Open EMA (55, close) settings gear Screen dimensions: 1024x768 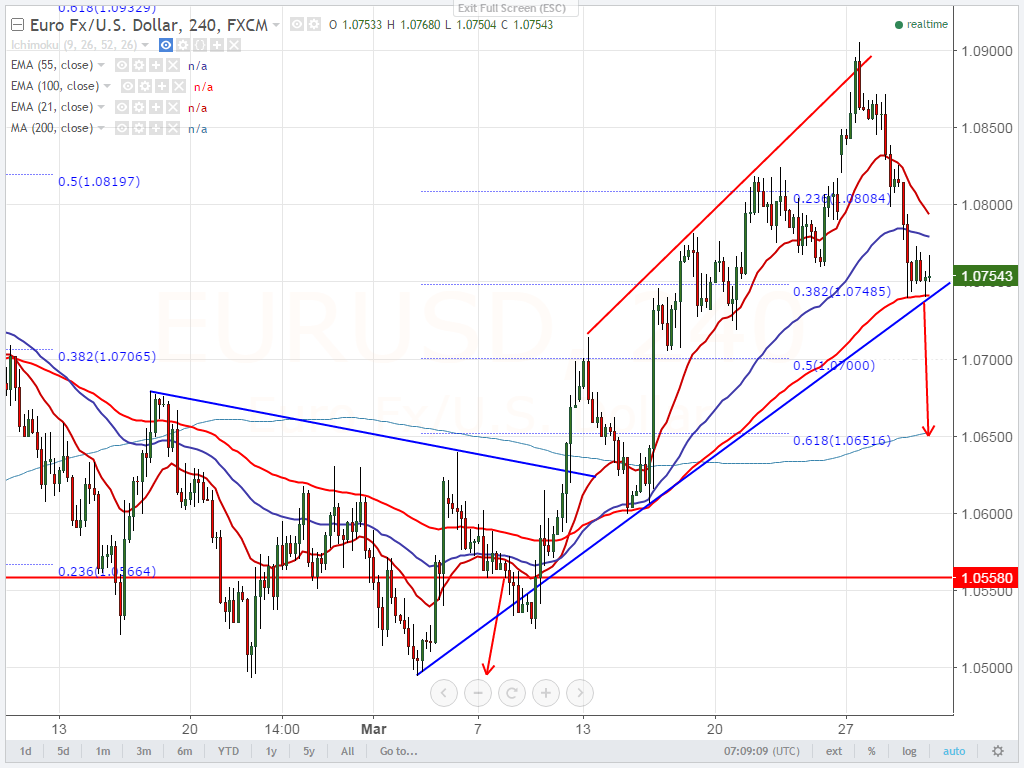[x=138, y=65]
